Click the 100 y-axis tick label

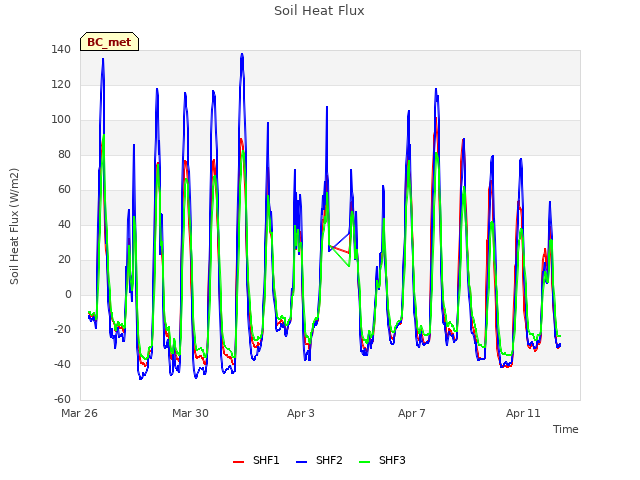click(x=61, y=120)
